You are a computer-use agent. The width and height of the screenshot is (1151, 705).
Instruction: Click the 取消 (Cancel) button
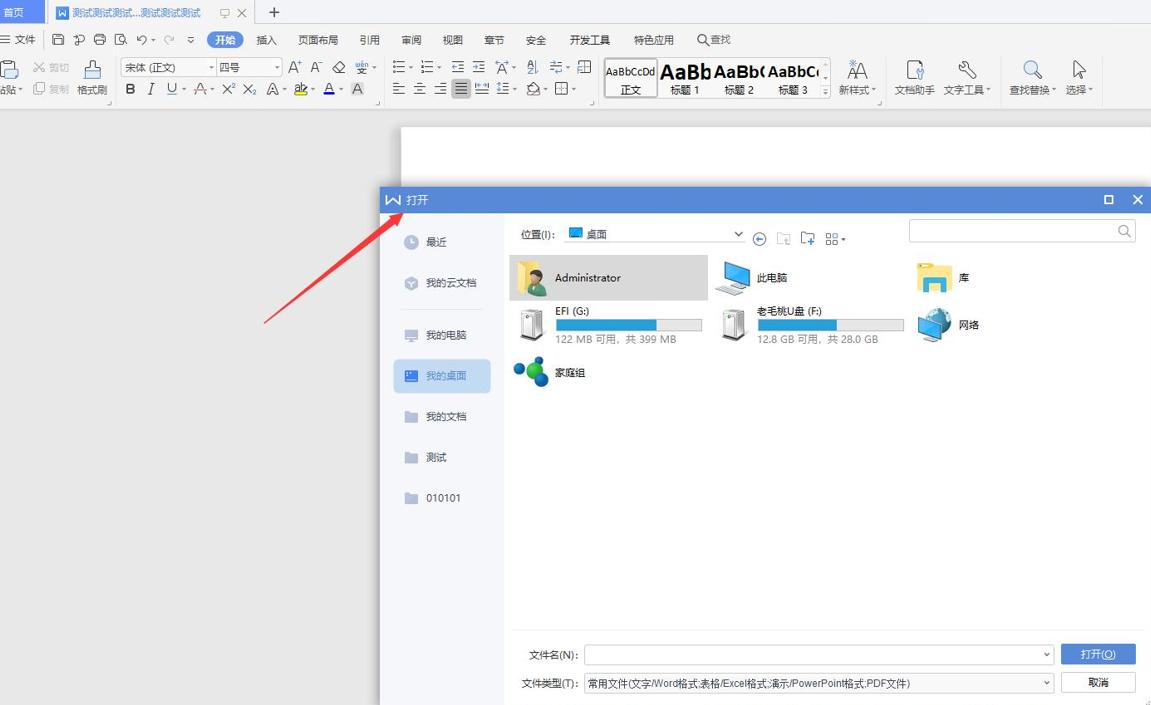tap(1097, 681)
